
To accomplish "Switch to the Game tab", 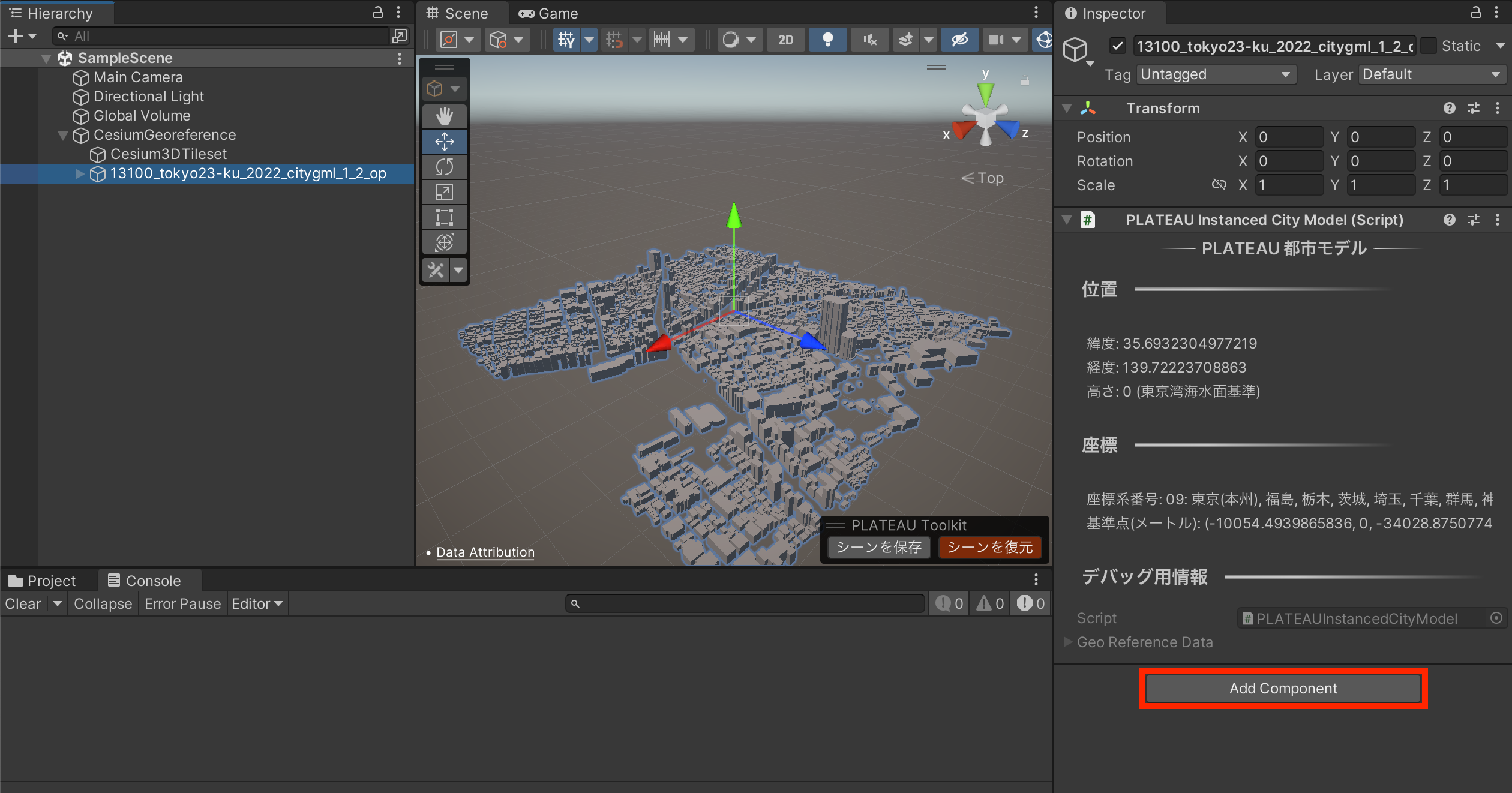I will [x=548, y=13].
